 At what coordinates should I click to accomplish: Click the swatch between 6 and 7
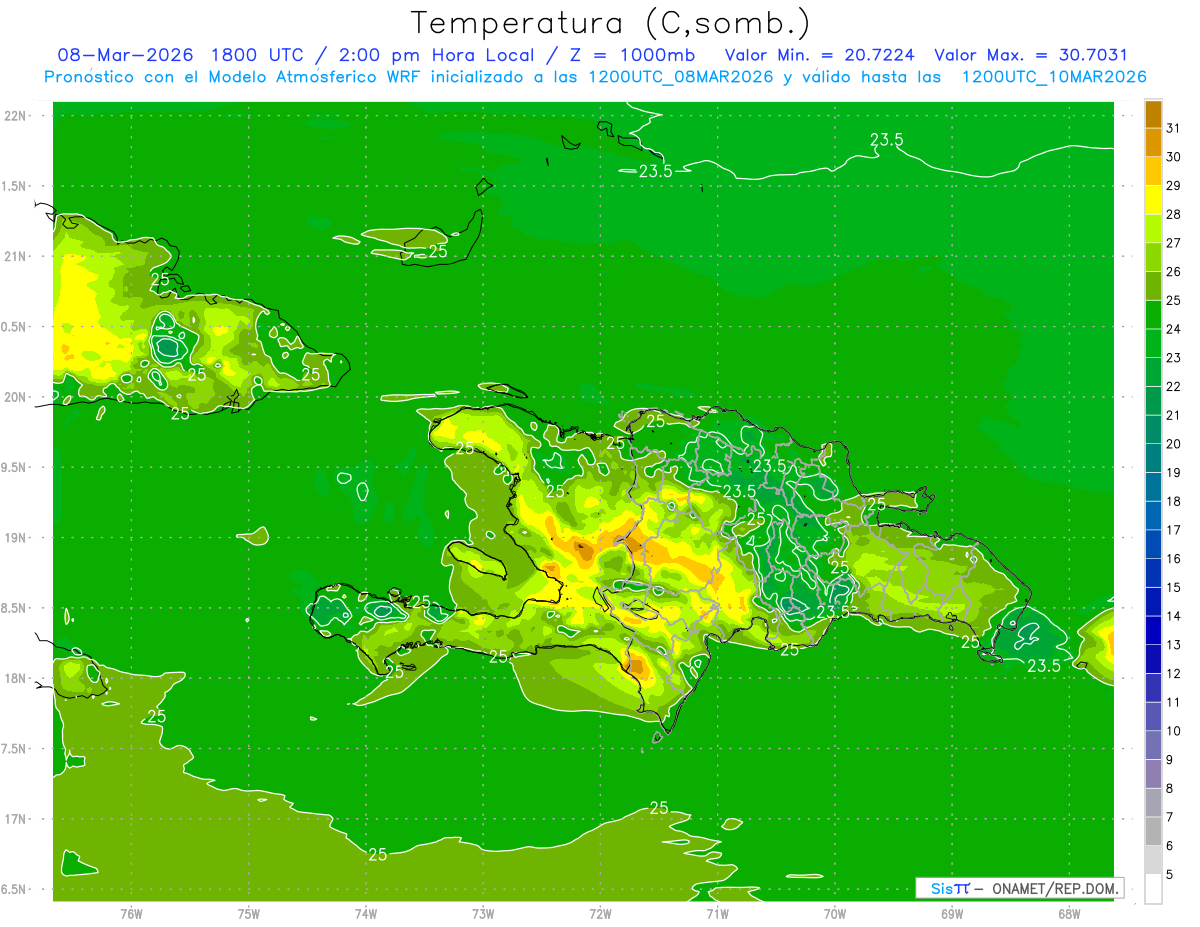click(x=1153, y=831)
